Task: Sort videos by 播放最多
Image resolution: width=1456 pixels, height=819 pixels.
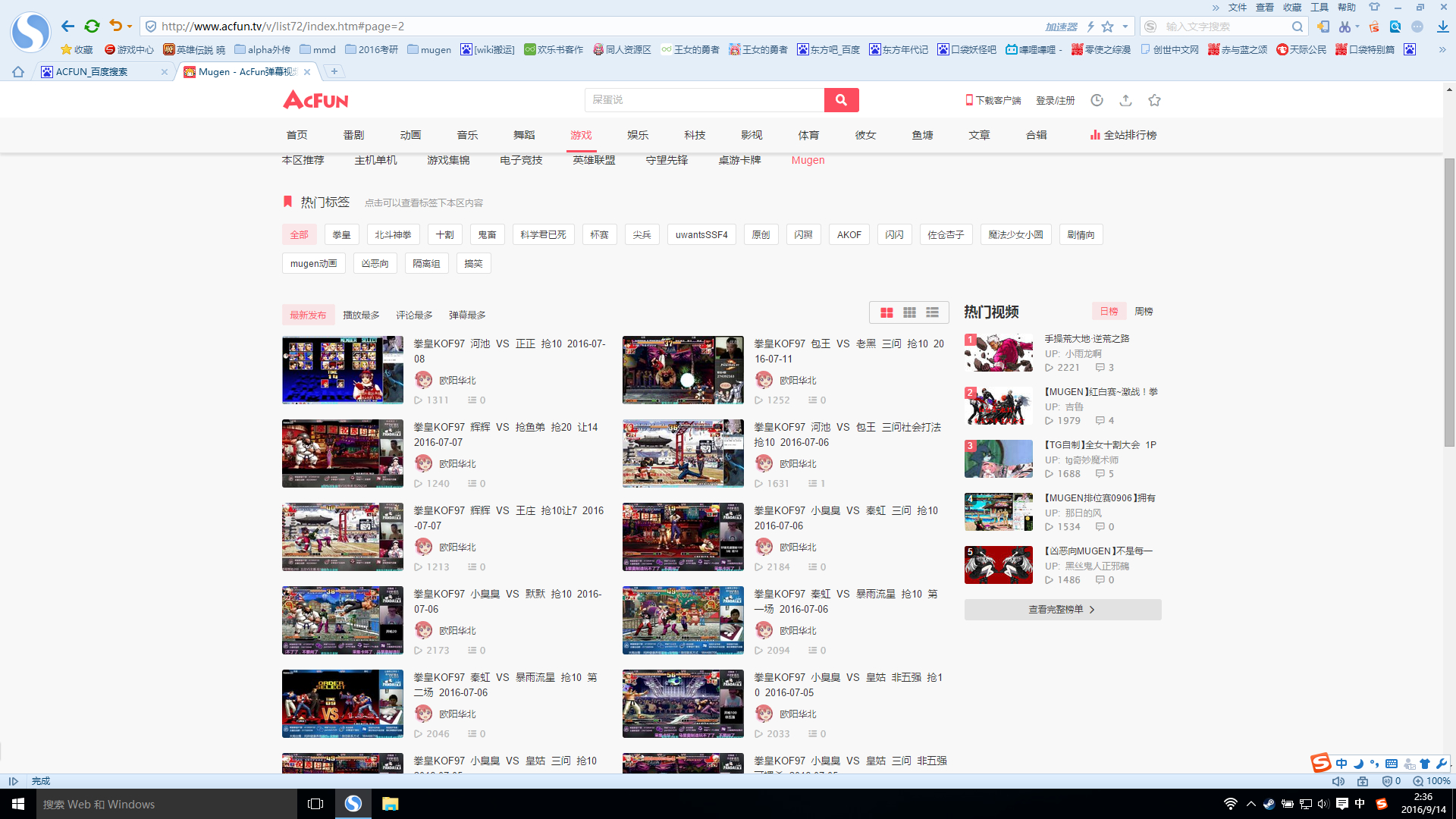Action: 361,315
